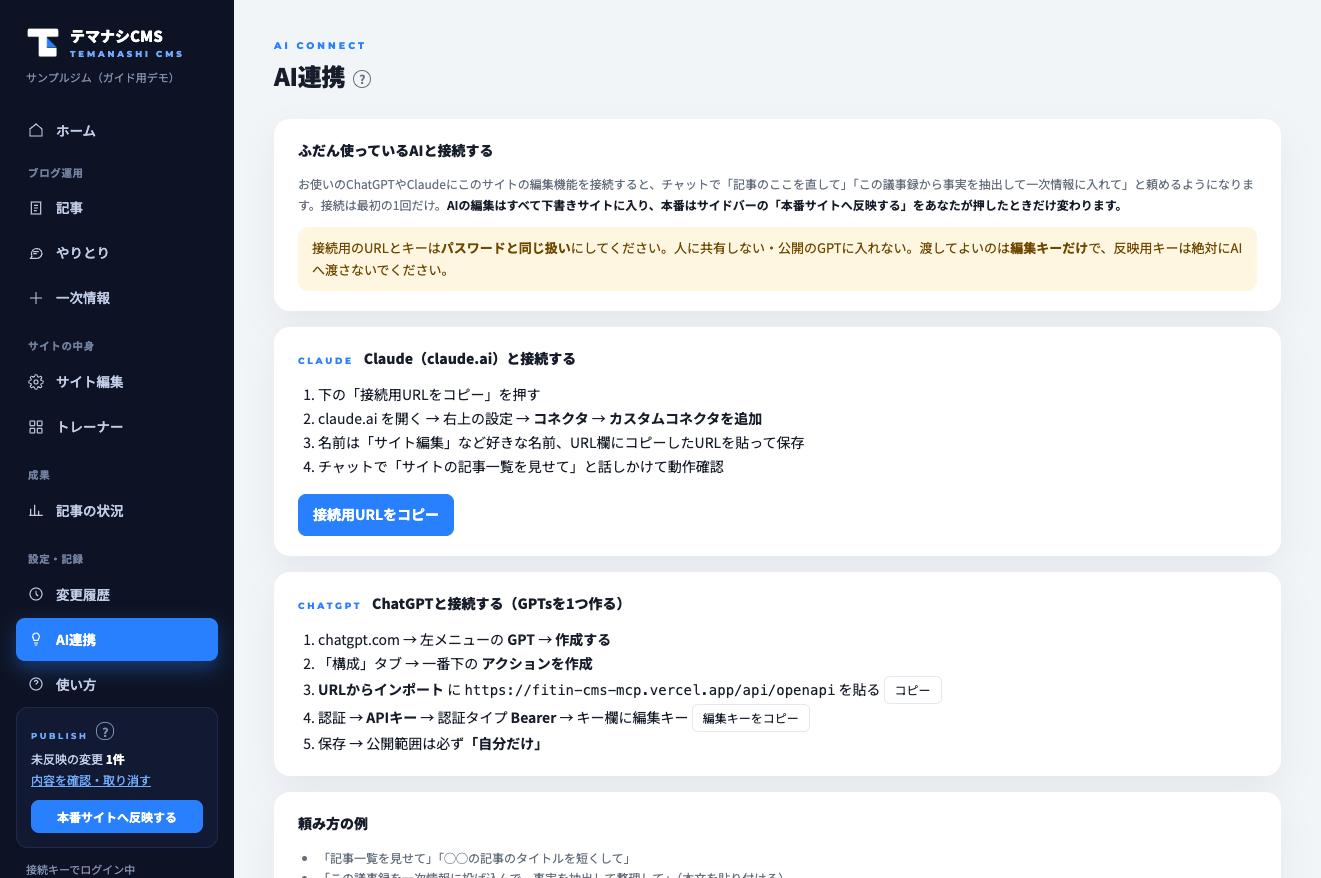The width and height of the screenshot is (1321, 878).
Task: Click 未反映の変更 1件 text
Action: click(x=78, y=759)
